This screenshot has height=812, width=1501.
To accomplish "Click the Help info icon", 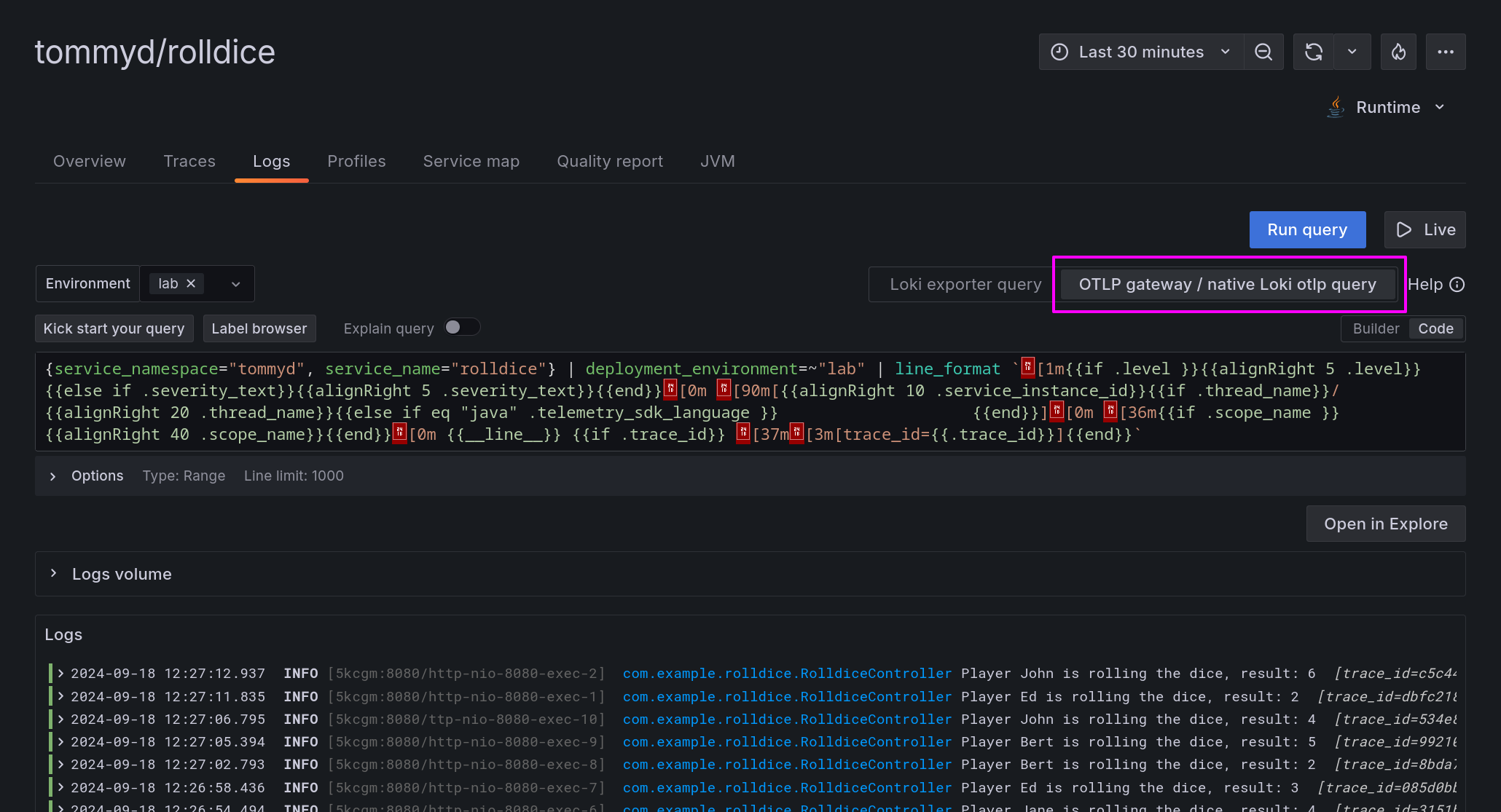I will 1457,285.
